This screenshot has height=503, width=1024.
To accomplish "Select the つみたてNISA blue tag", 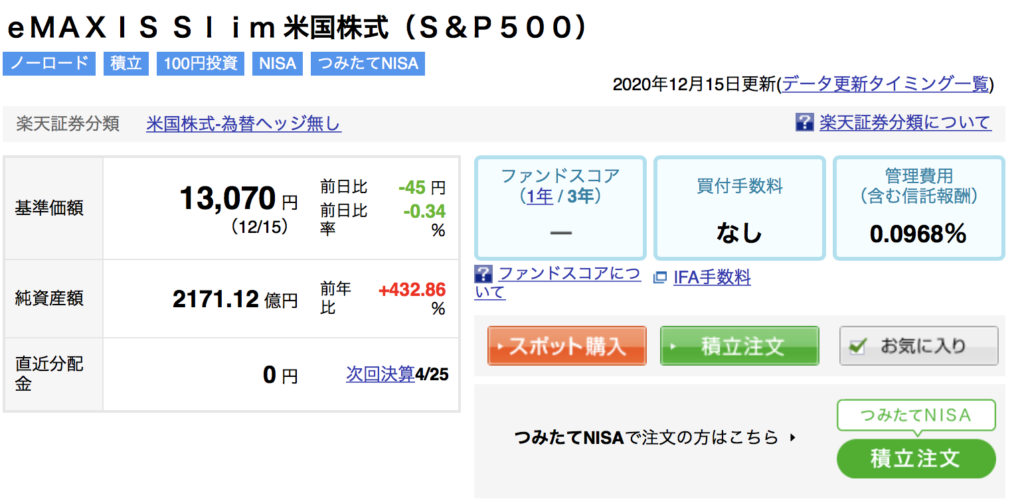I will [368, 64].
